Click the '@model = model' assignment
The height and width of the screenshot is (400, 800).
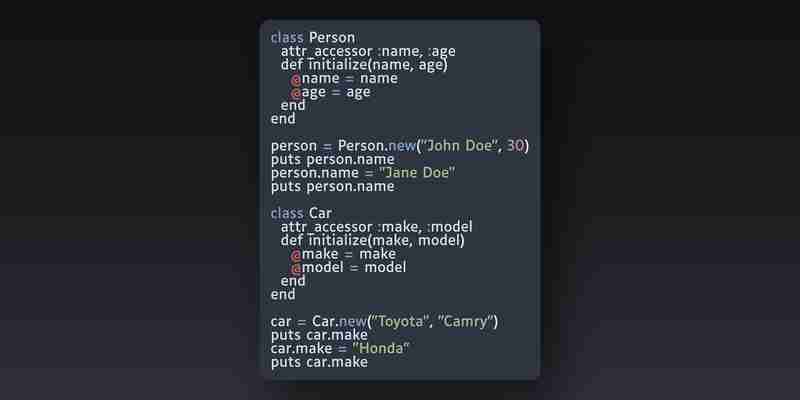[x=348, y=267]
